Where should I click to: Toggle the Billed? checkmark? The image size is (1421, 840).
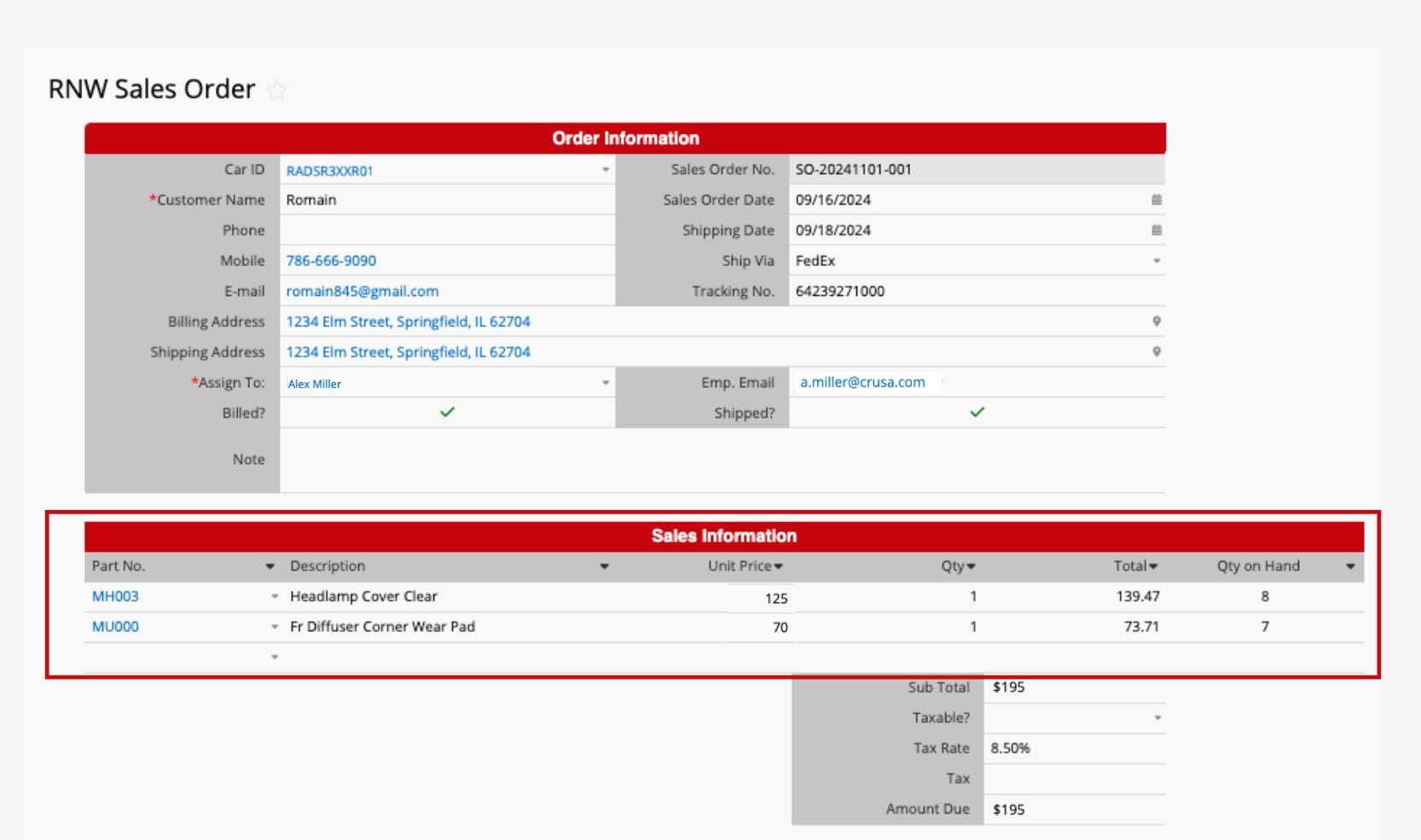click(x=447, y=413)
